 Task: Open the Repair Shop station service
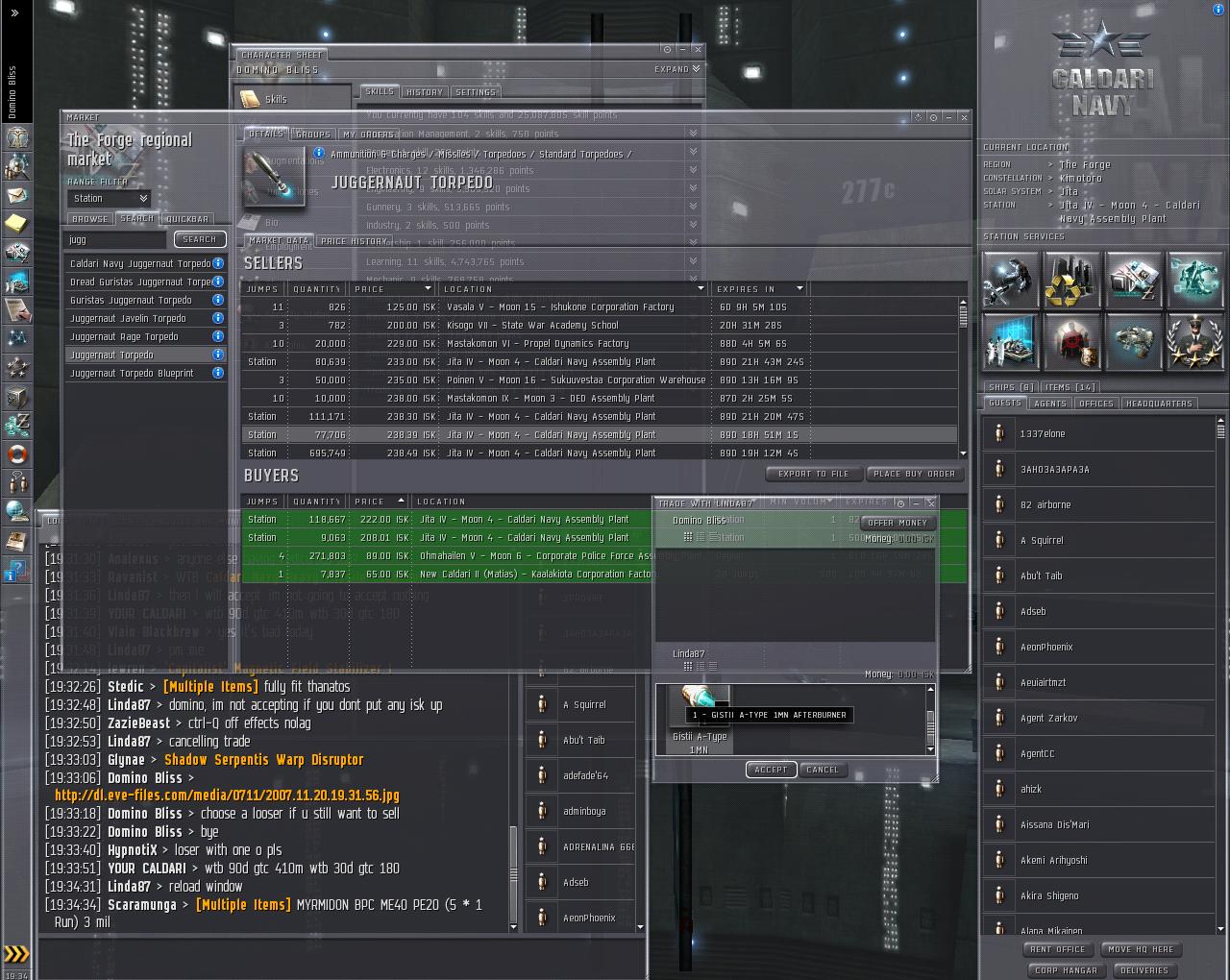1011,280
